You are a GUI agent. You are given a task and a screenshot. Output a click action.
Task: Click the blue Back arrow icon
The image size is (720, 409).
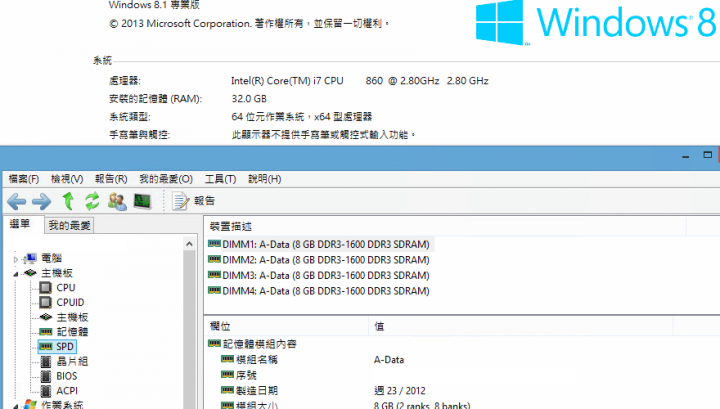(x=17, y=201)
